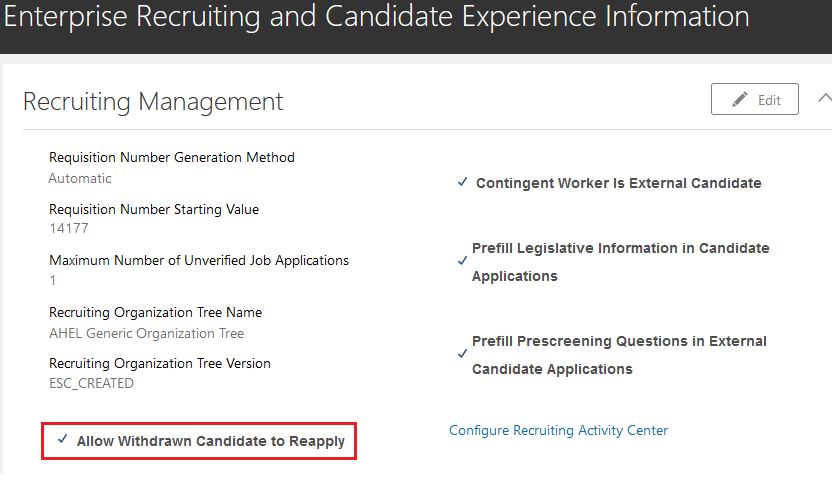Click the pencil icon on the Edit button
The width and height of the screenshot is (840, 486).
(739, 99)
